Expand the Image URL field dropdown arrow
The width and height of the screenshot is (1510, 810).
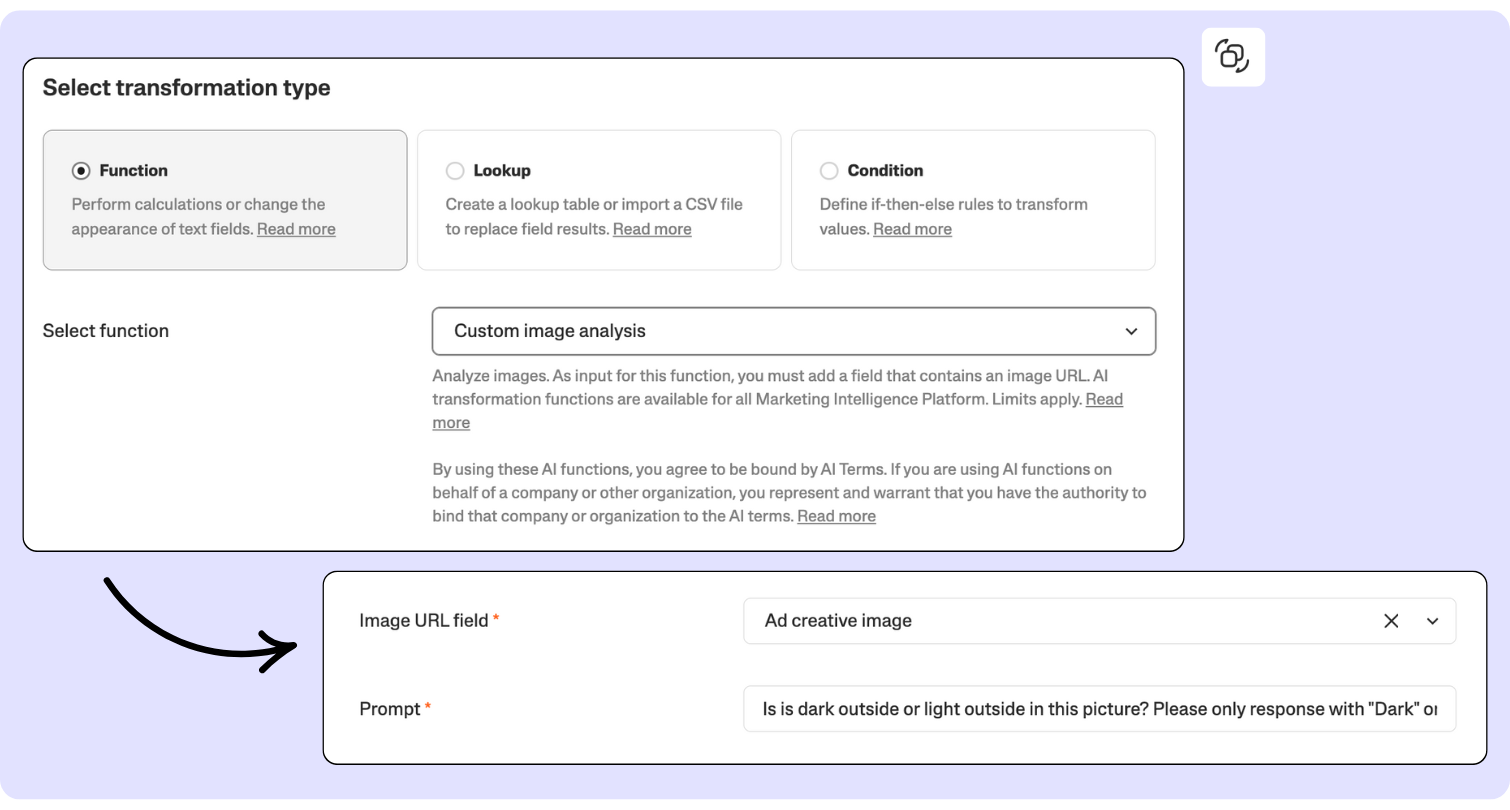click(x=1432, y=621)
